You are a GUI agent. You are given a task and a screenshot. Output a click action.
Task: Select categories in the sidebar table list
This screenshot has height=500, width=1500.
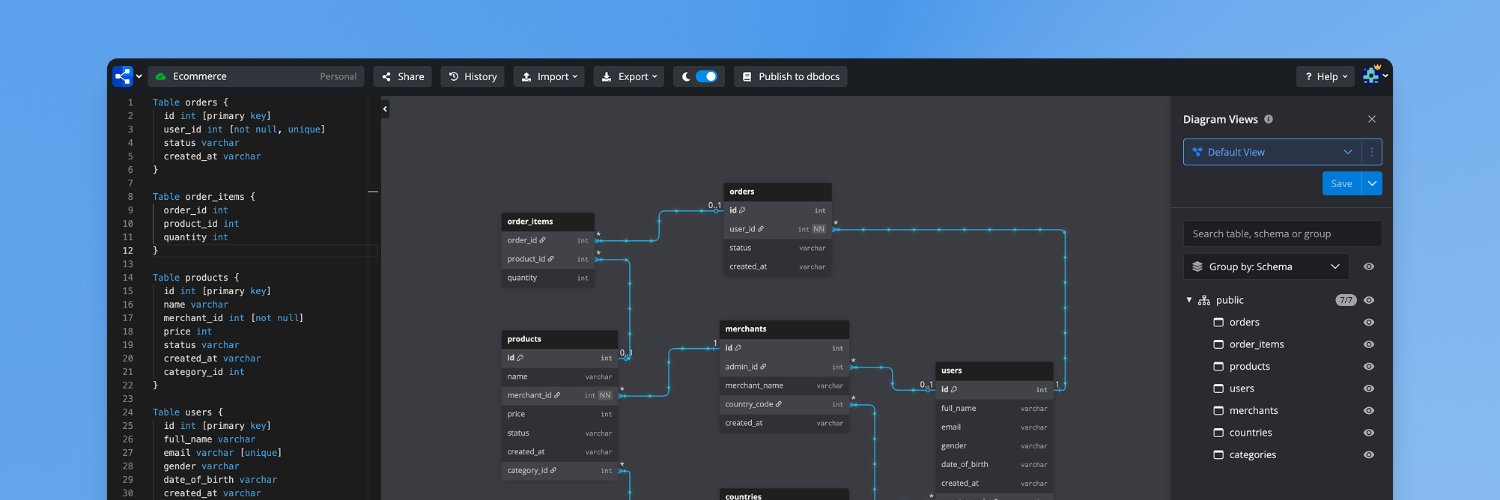pos(1253,454)
